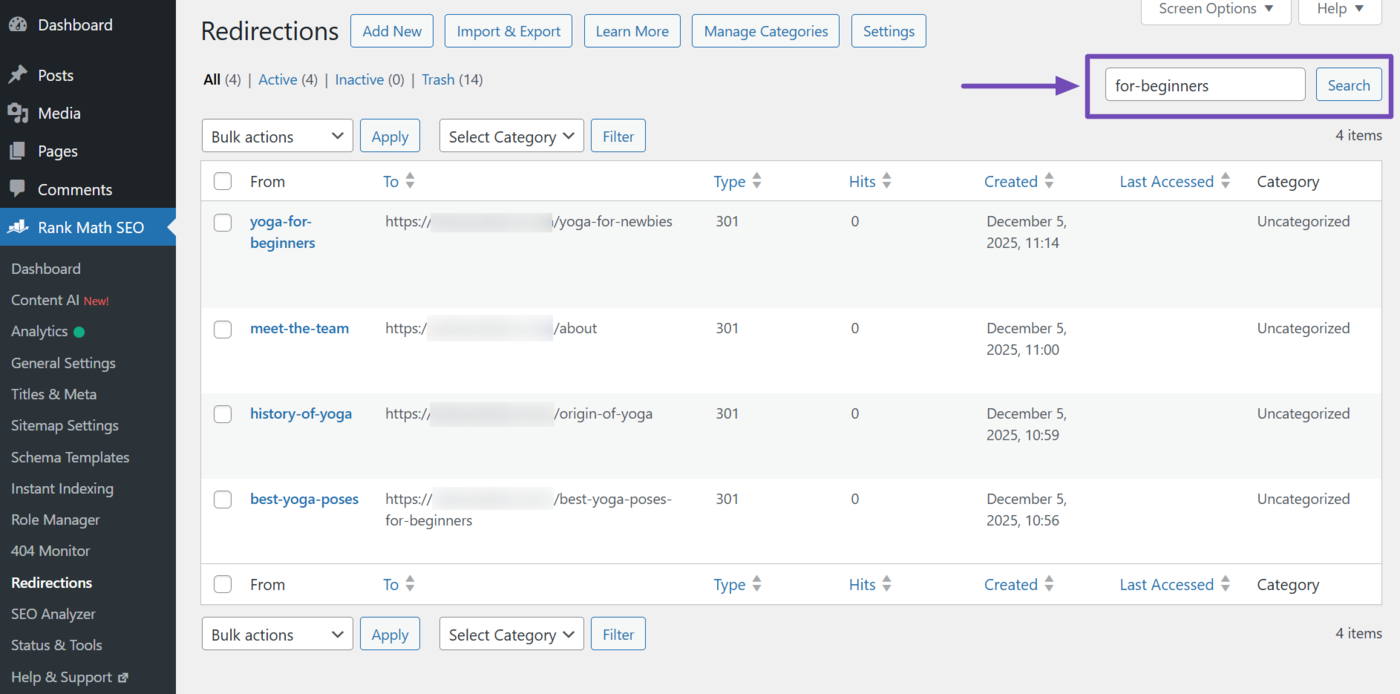The width and height of the screenshot is (1400, 694).
Task: Click sort arrows beside top Created column
Action: 1049,181
